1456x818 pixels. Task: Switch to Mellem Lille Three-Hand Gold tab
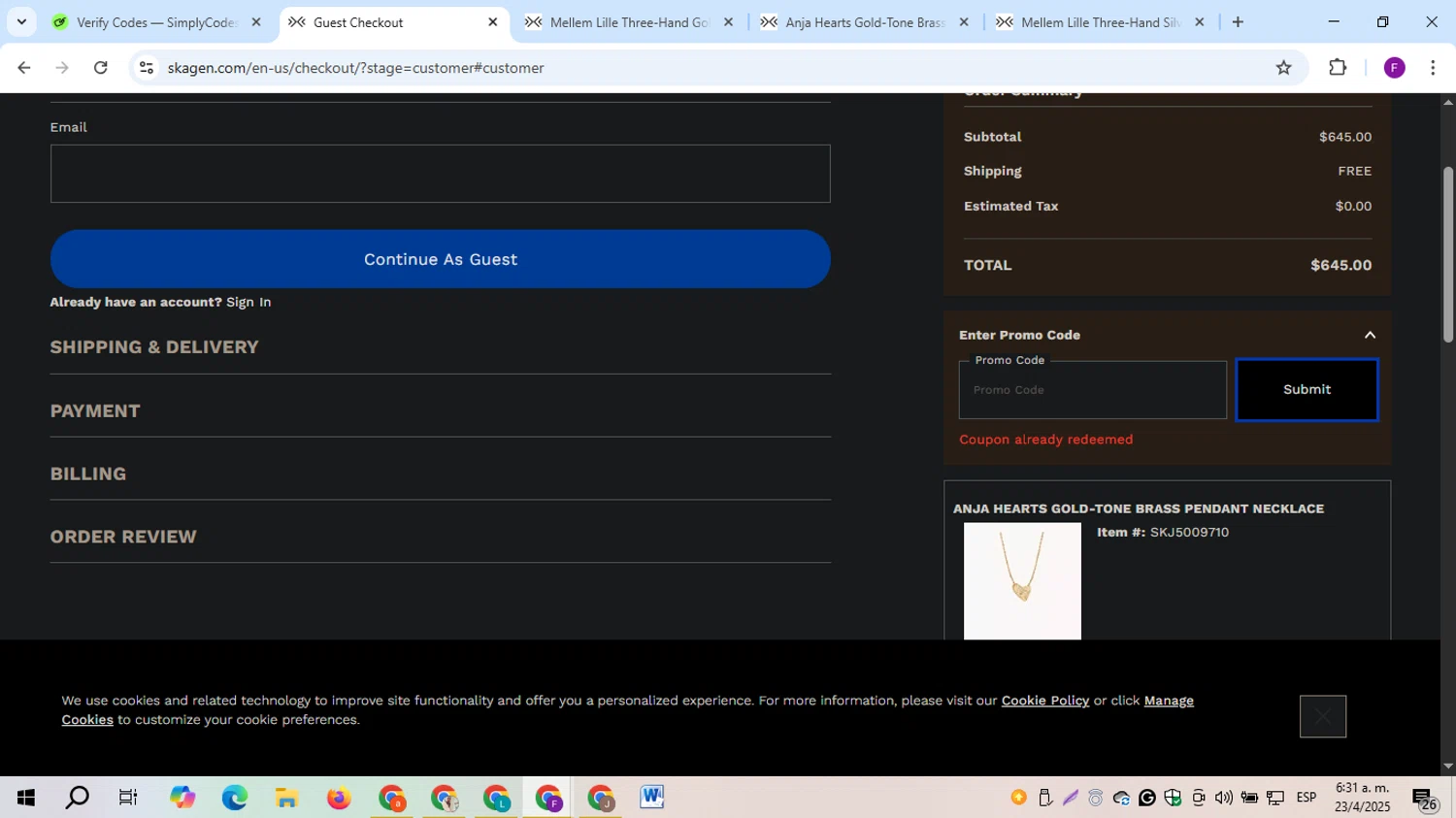pyautogui.click(x=629, y=22)
